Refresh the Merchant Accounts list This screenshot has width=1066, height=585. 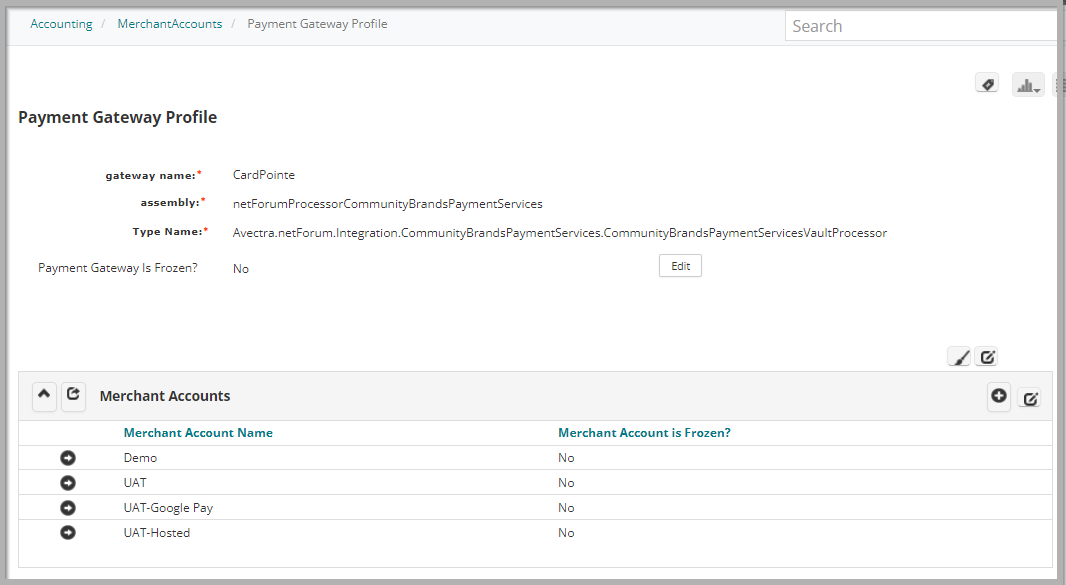(x=73, y=396)
